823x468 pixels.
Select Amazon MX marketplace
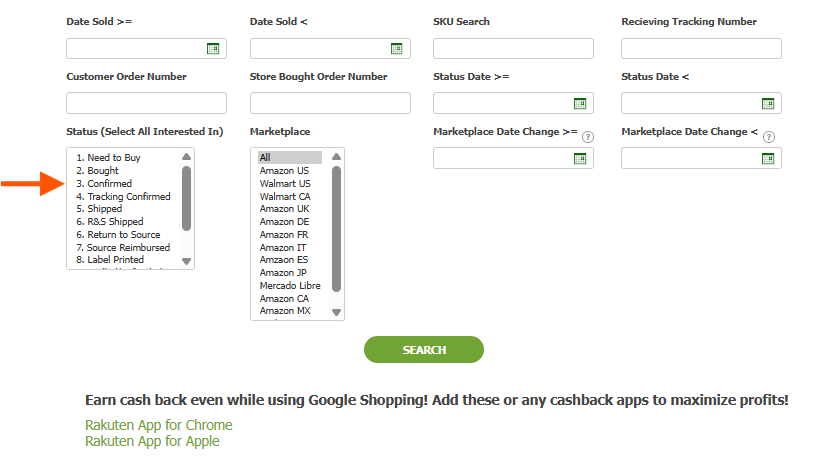[285, 311]
